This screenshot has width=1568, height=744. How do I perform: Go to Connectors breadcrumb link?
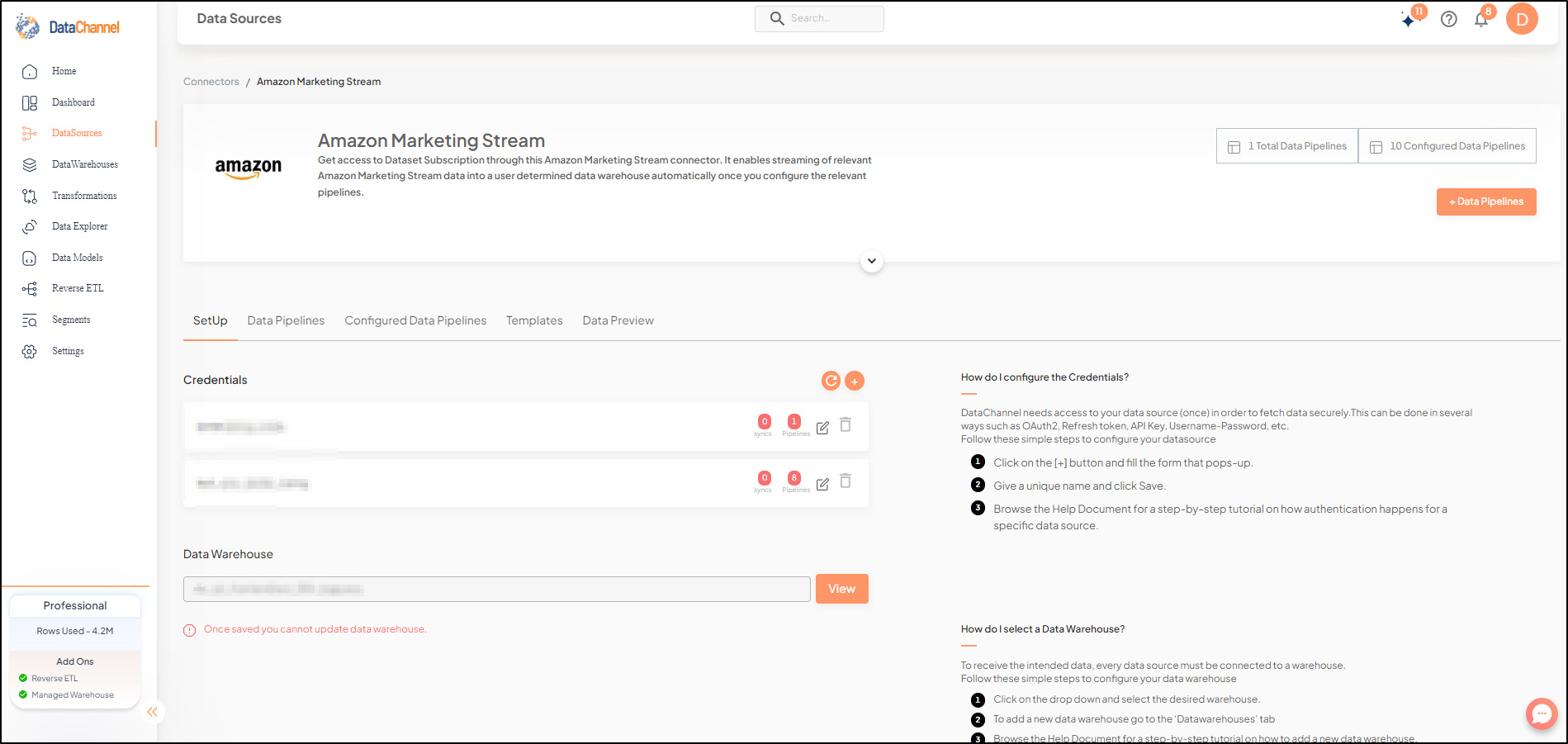(x=211, y=82)
